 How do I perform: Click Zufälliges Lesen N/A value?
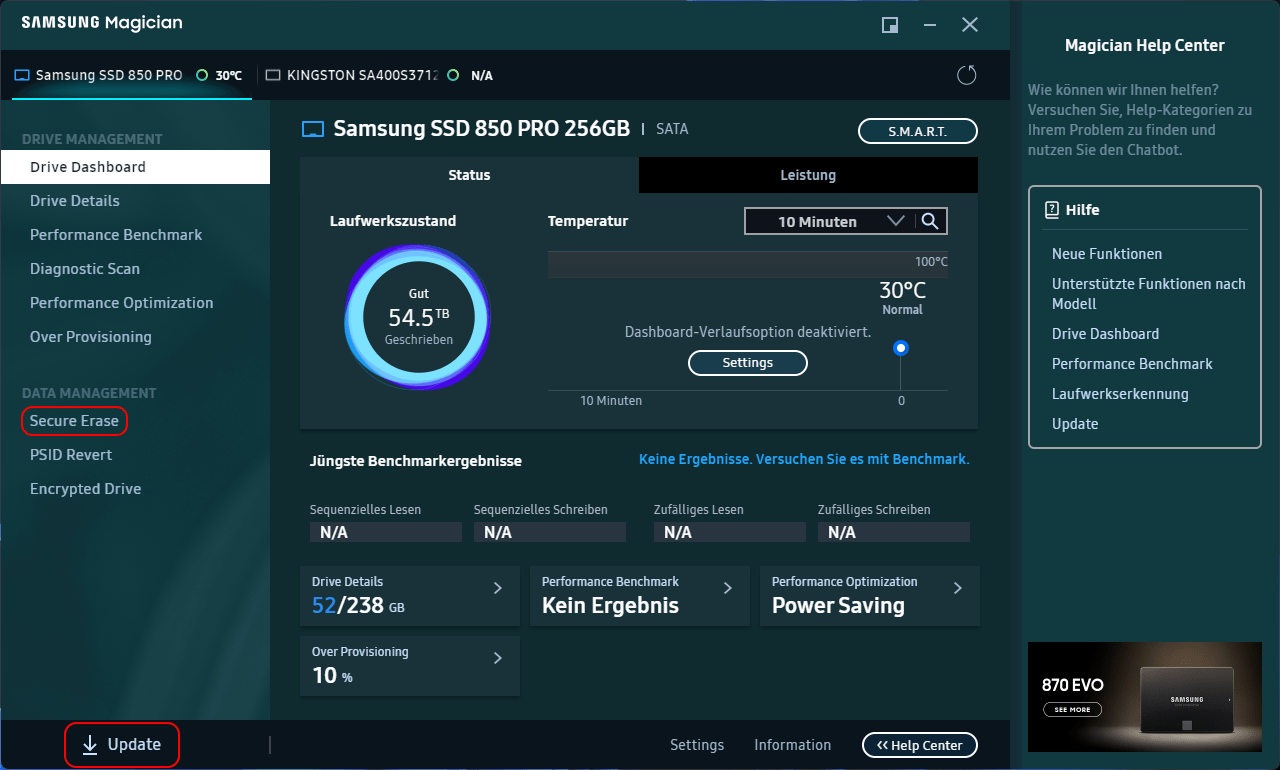[730, 532]
